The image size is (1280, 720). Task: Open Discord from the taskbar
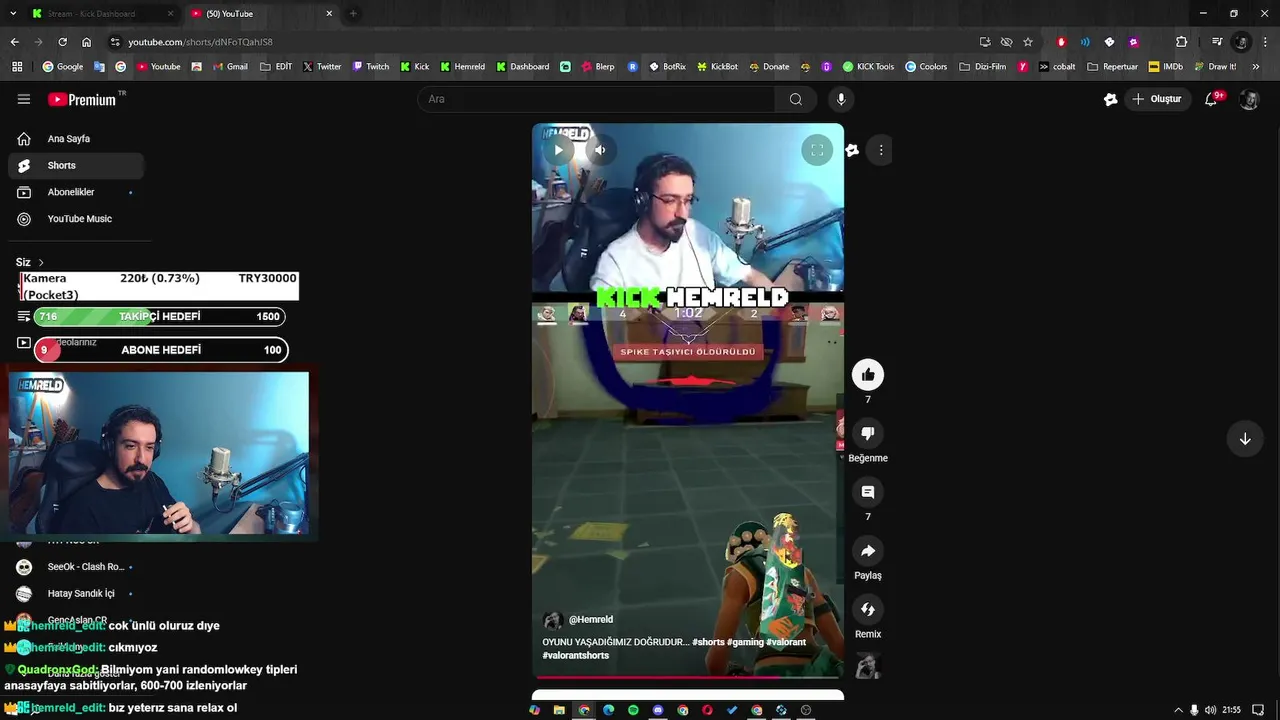pyautogui.click(x=658, y=710)
